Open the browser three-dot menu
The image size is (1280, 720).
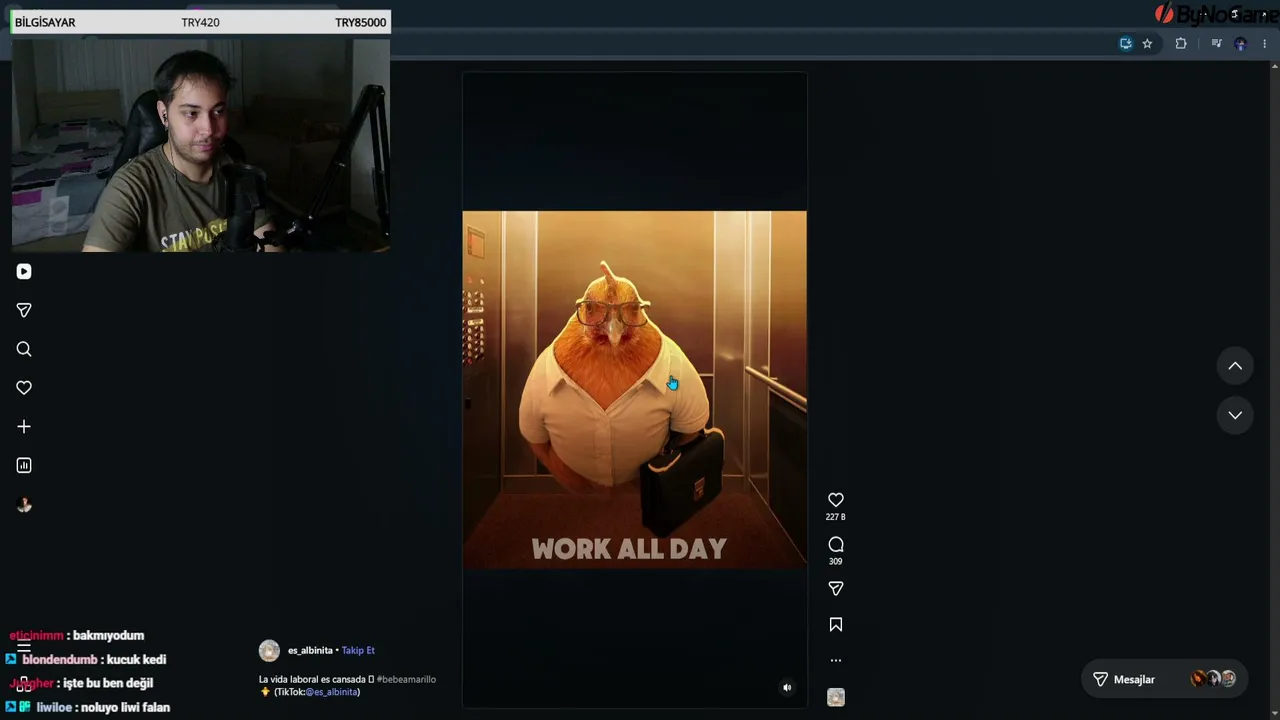[x=1266, y=43]
